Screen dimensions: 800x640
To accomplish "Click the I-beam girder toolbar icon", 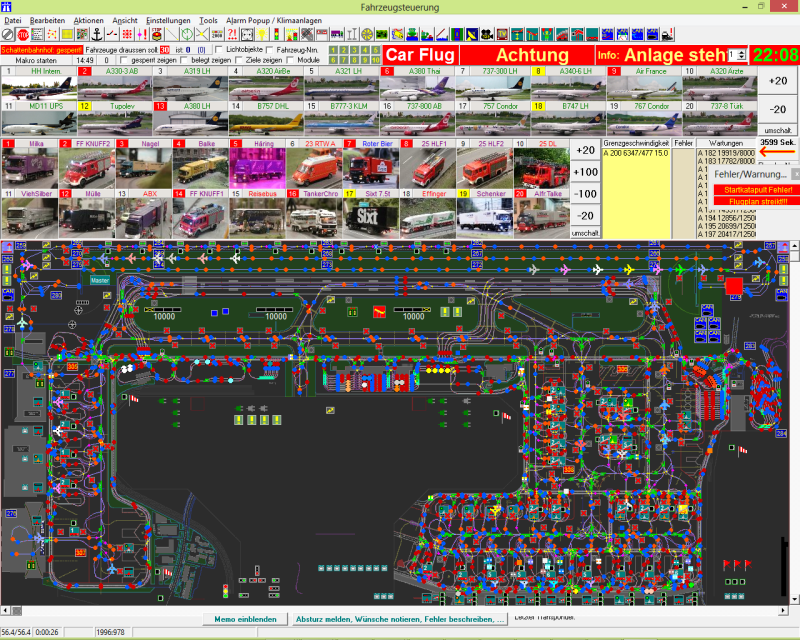I will [352, 35].
